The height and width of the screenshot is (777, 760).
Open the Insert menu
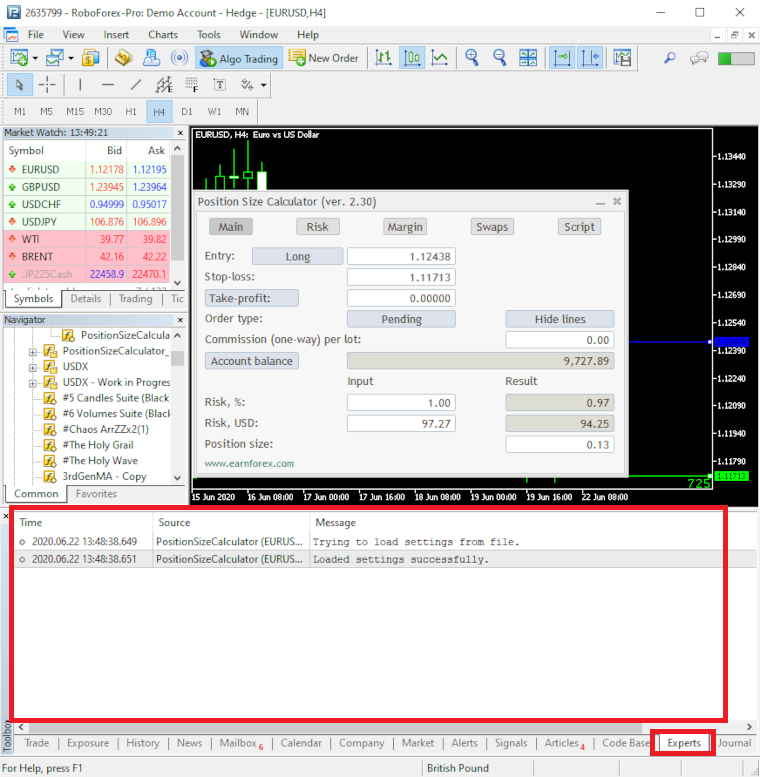[x=116, y=35]
